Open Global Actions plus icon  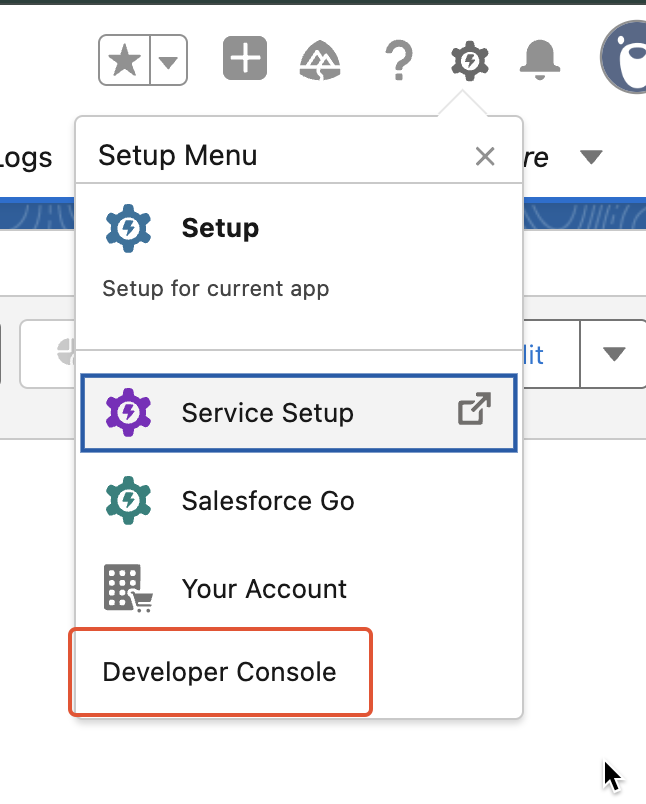click(x=244, y=61)
